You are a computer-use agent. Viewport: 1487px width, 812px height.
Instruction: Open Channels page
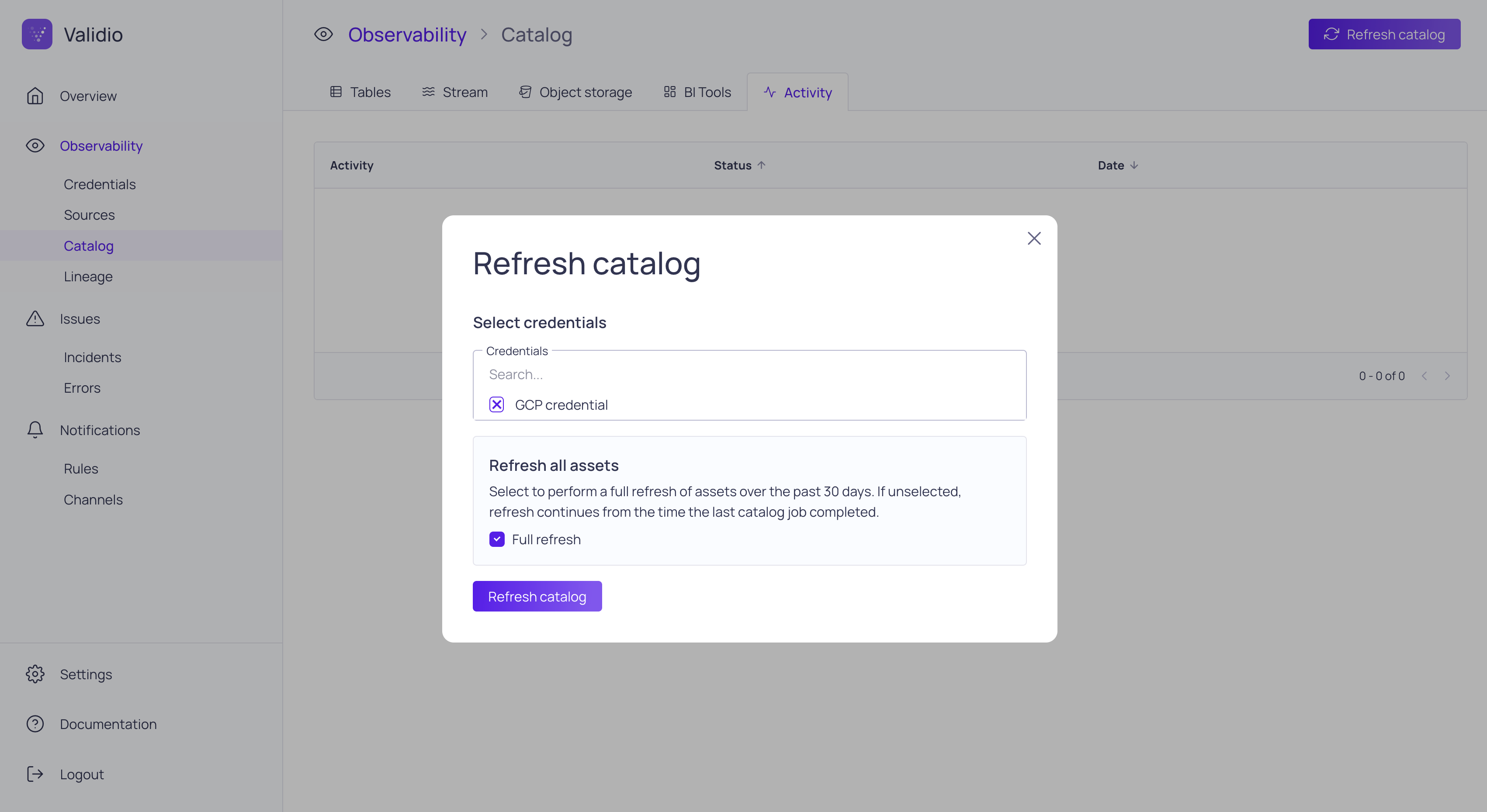tap(93, 499)
